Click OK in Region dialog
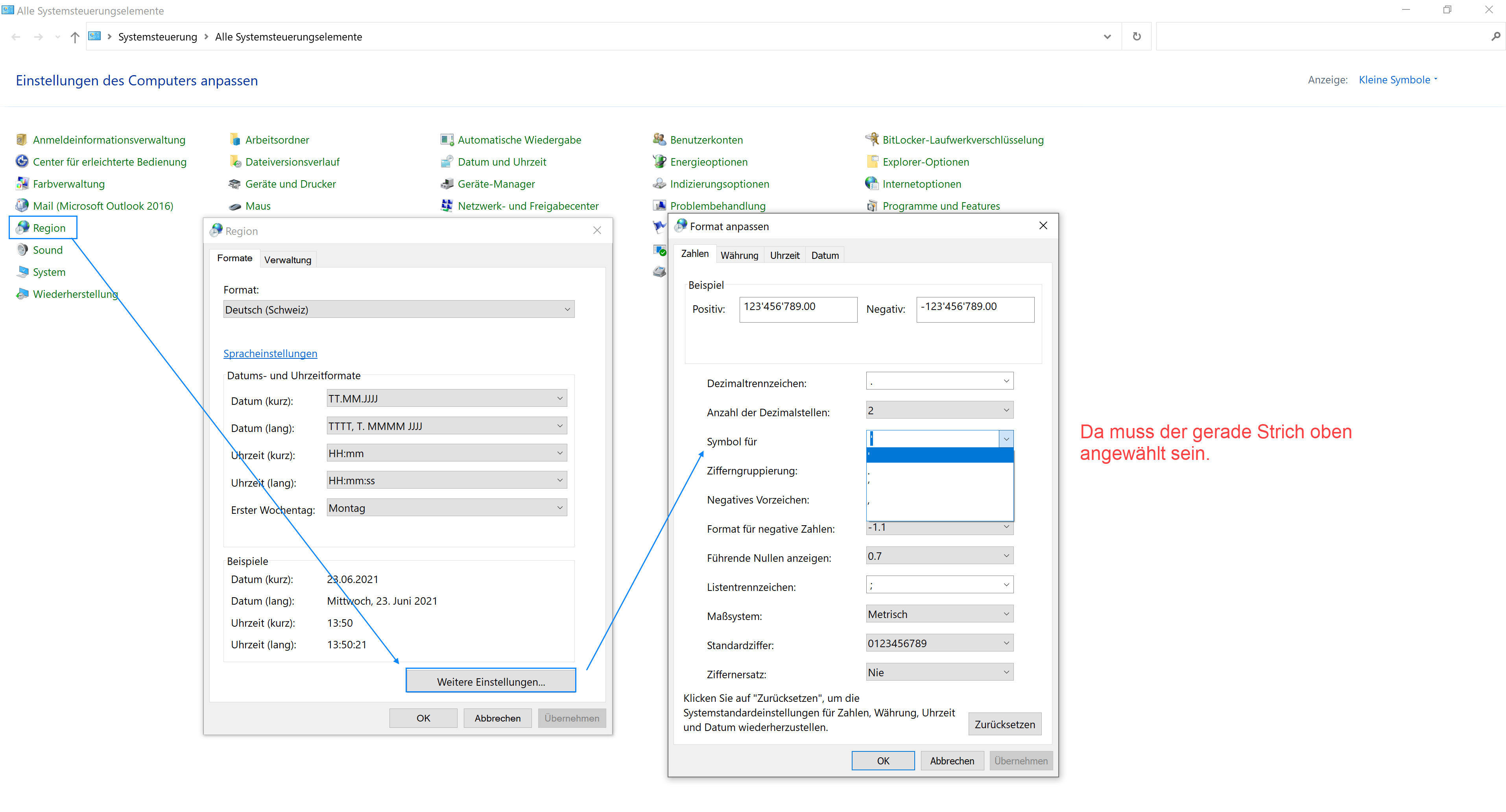The height and width of the screenshot is (812, 1506). [x=423, y=718]
